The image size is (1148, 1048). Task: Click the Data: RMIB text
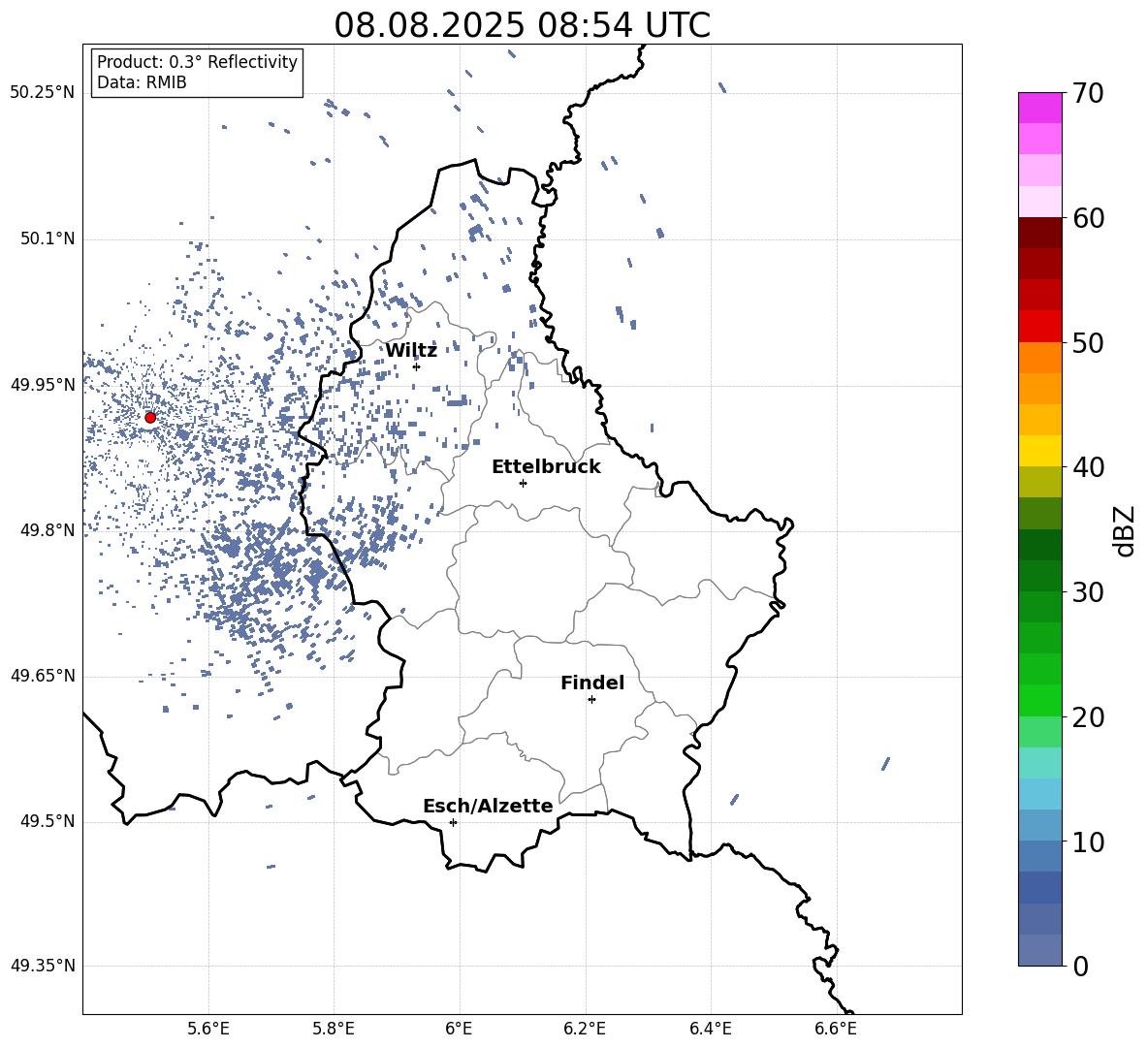[x=142, y=82]
